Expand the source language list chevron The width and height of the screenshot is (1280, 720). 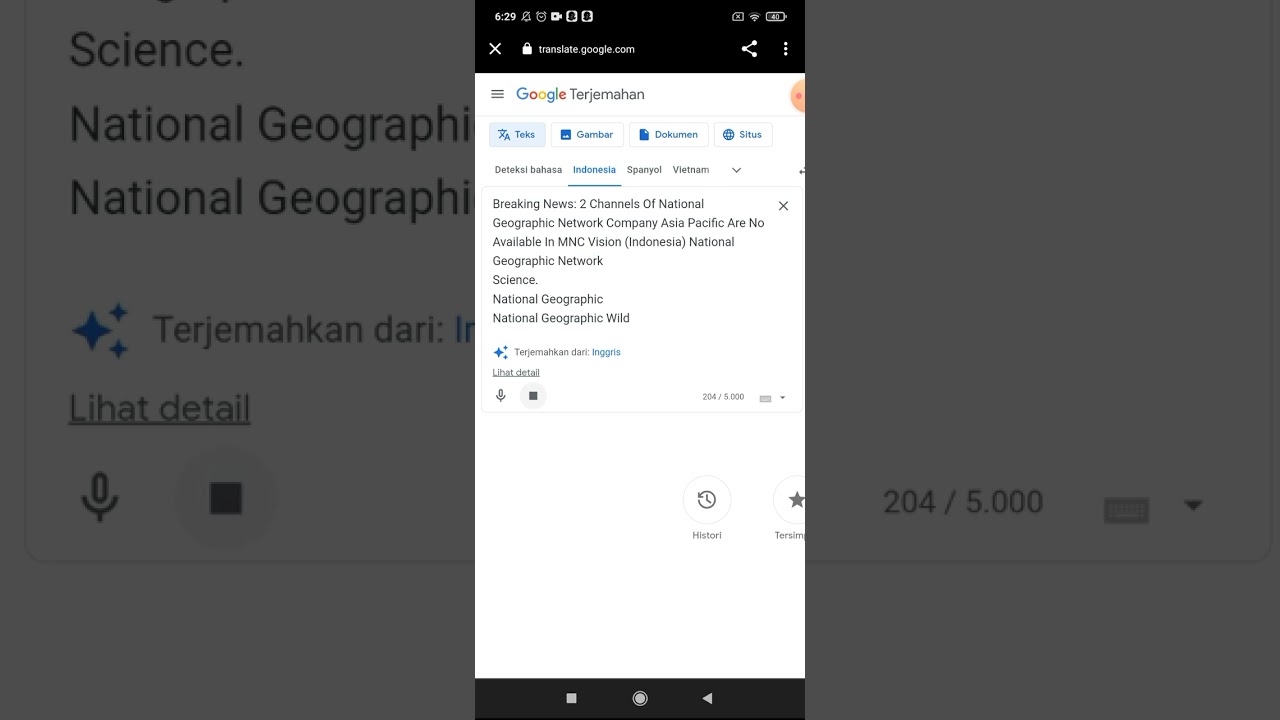(737, 170)
